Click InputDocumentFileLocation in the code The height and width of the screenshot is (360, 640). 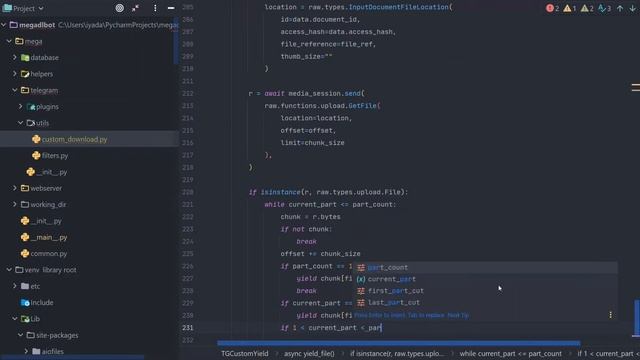pos(398,7)
